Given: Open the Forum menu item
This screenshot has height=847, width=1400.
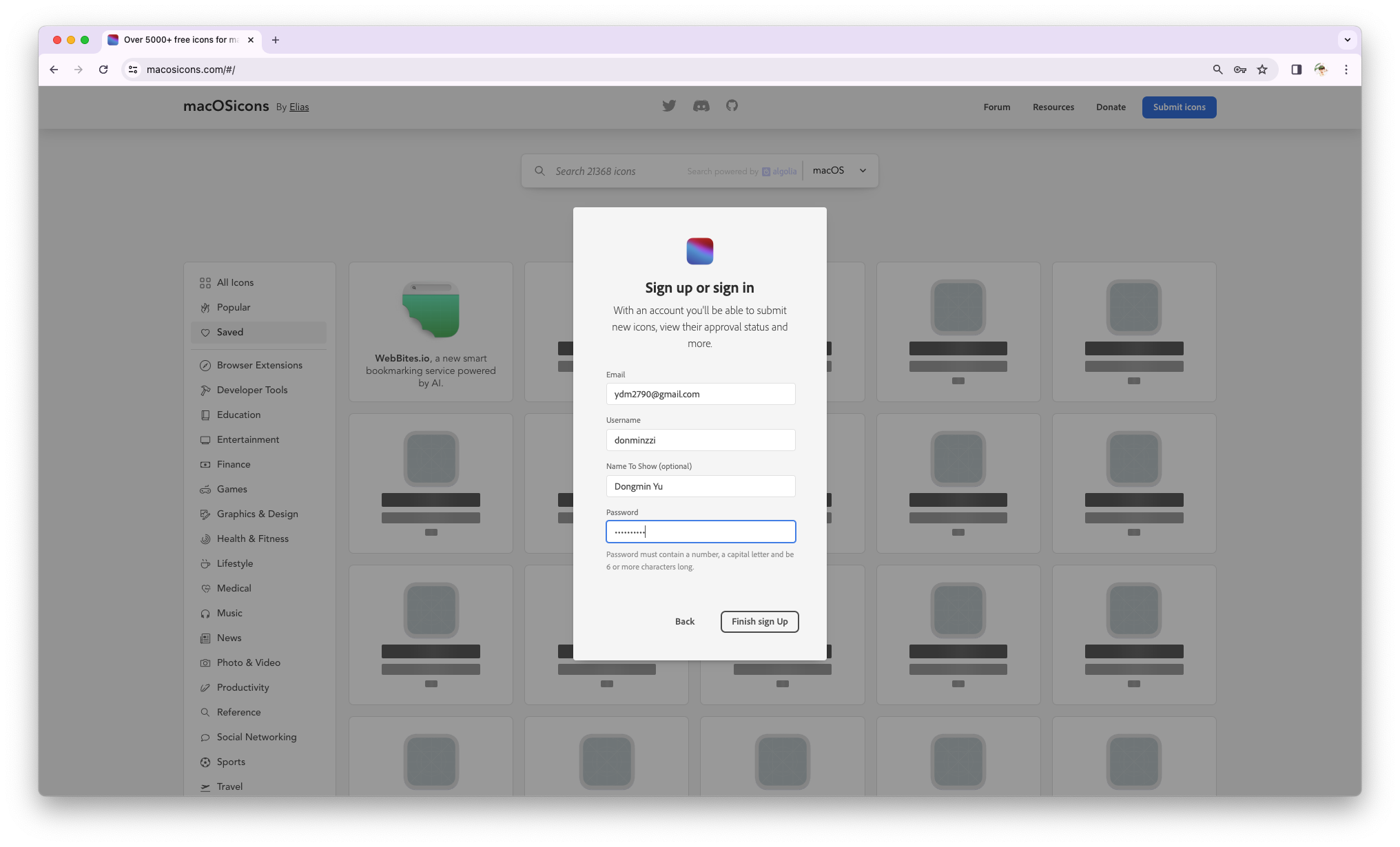Looking at the screenshot, I should (996, 107).
